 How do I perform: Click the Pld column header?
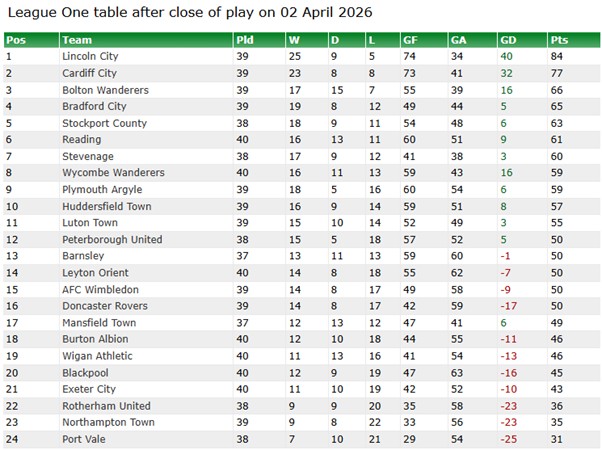click(x=245, y=40)
